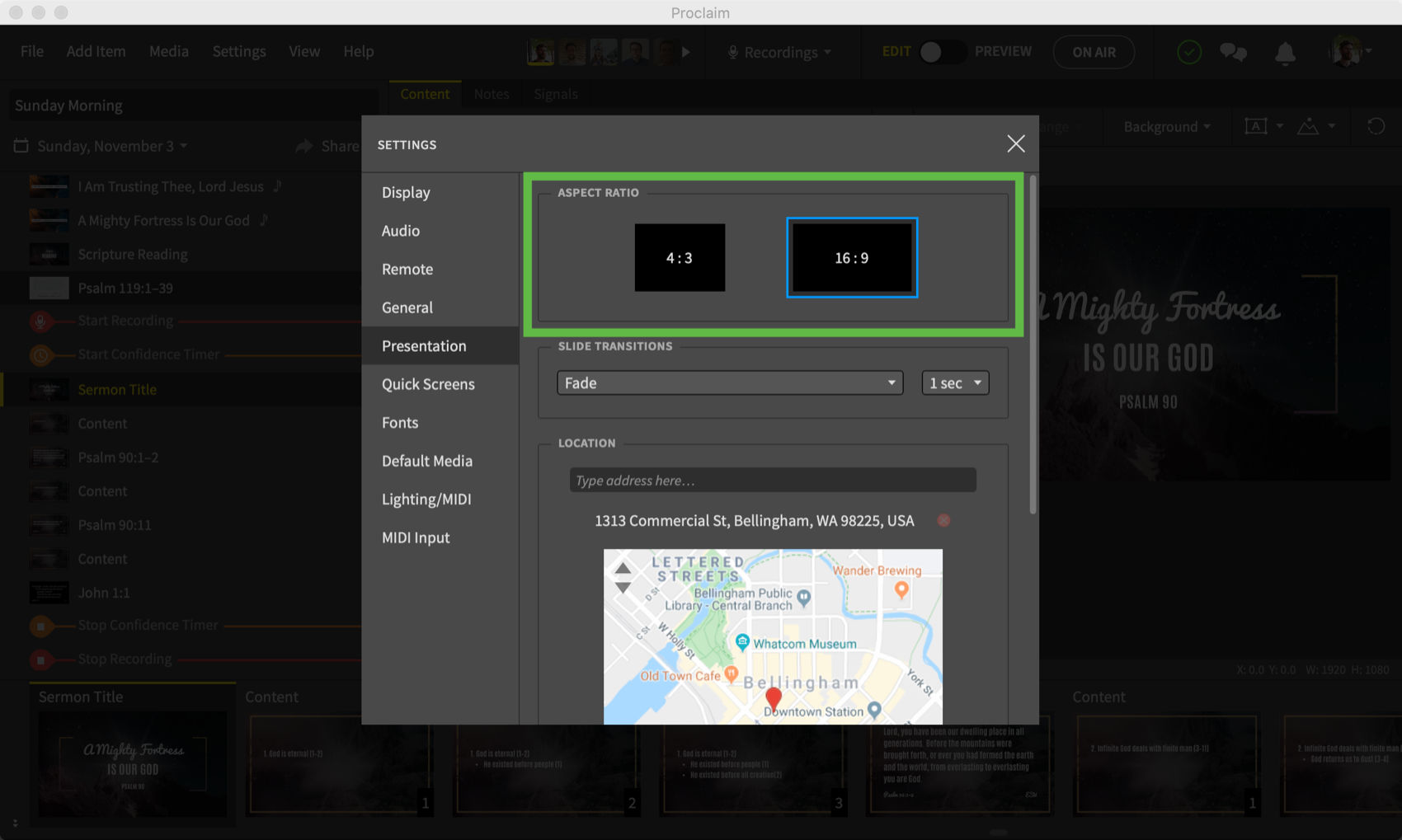The width and height of the screenshot is (1402, 840).
Task: Switch to the Notes tab
Action: 492,94
